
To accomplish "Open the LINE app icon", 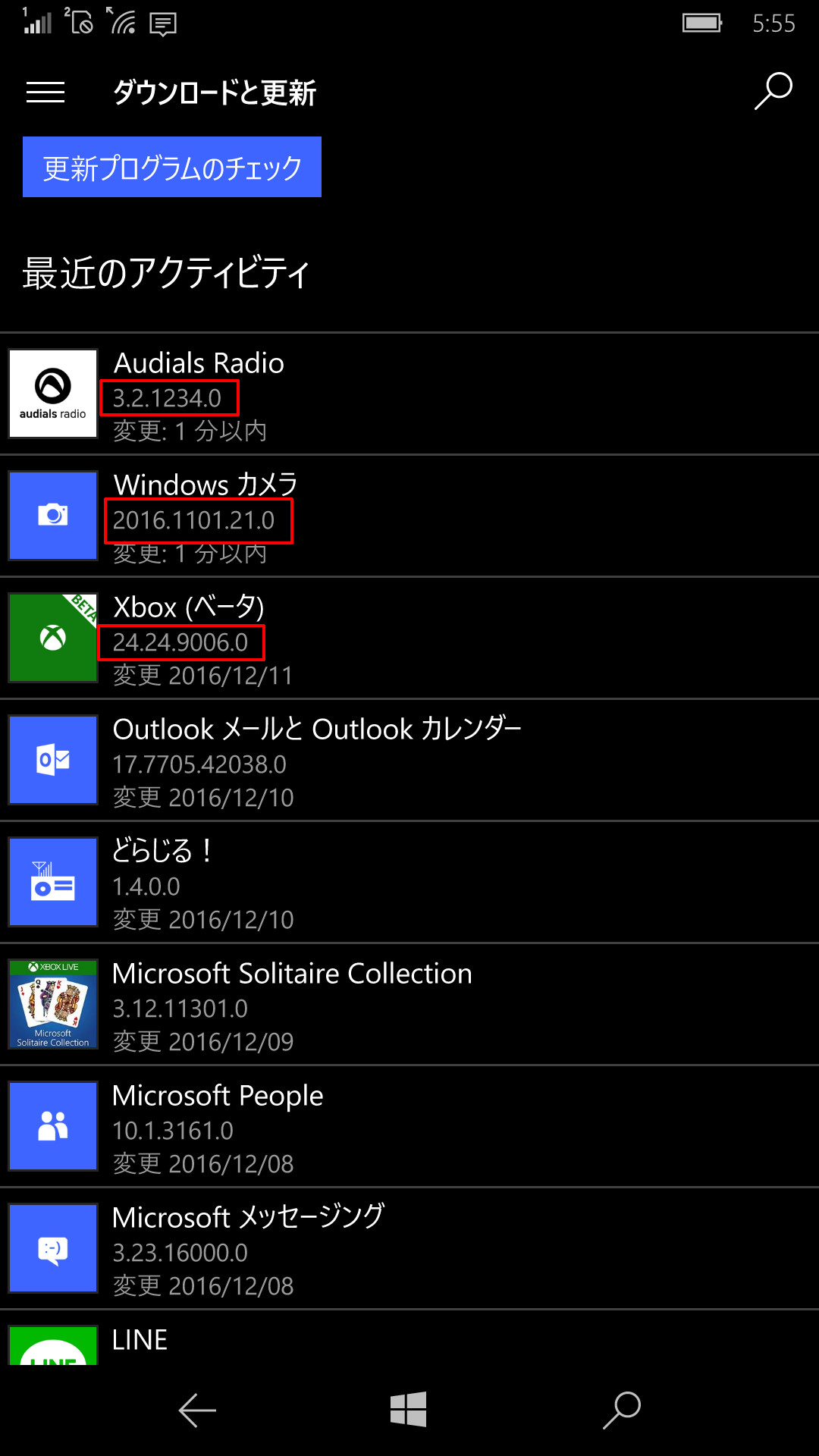I will (x=53, y=1345).
